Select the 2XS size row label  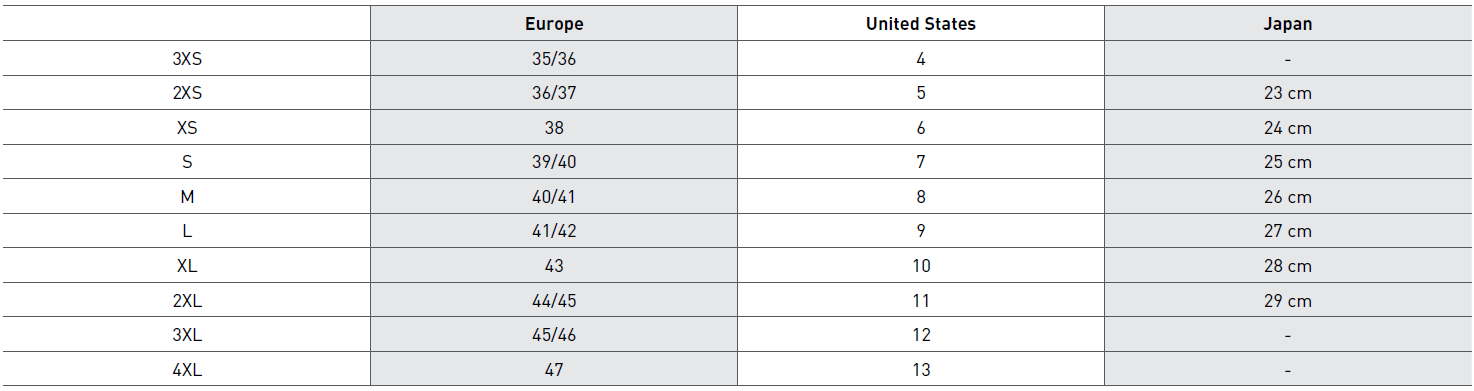coord(187,93)
